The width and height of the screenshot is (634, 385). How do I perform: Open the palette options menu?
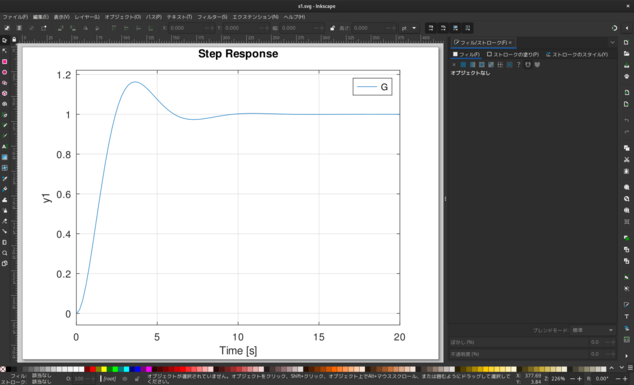point(630,368)
